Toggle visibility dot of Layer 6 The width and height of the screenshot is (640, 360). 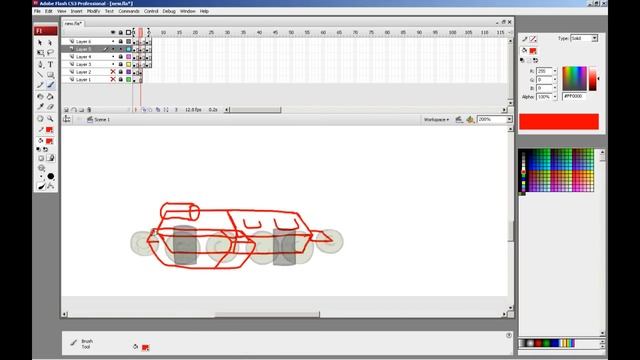coord(113,42)
